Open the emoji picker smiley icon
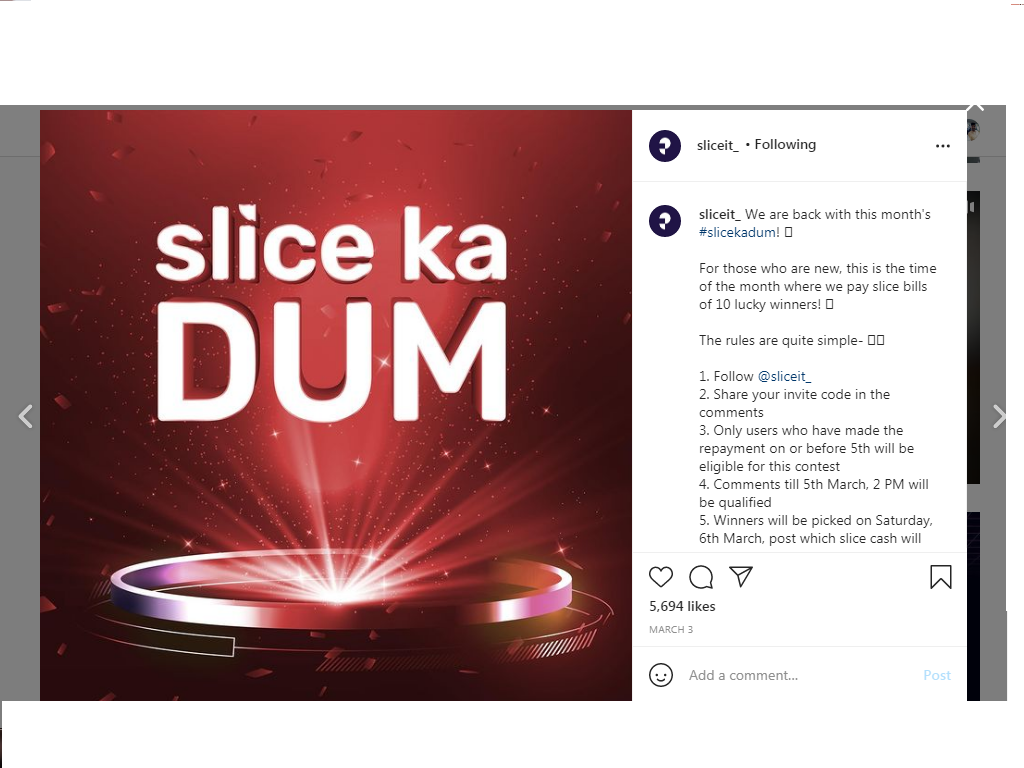This screenshot has width=1024, height=768. click(x=661, y=675)
